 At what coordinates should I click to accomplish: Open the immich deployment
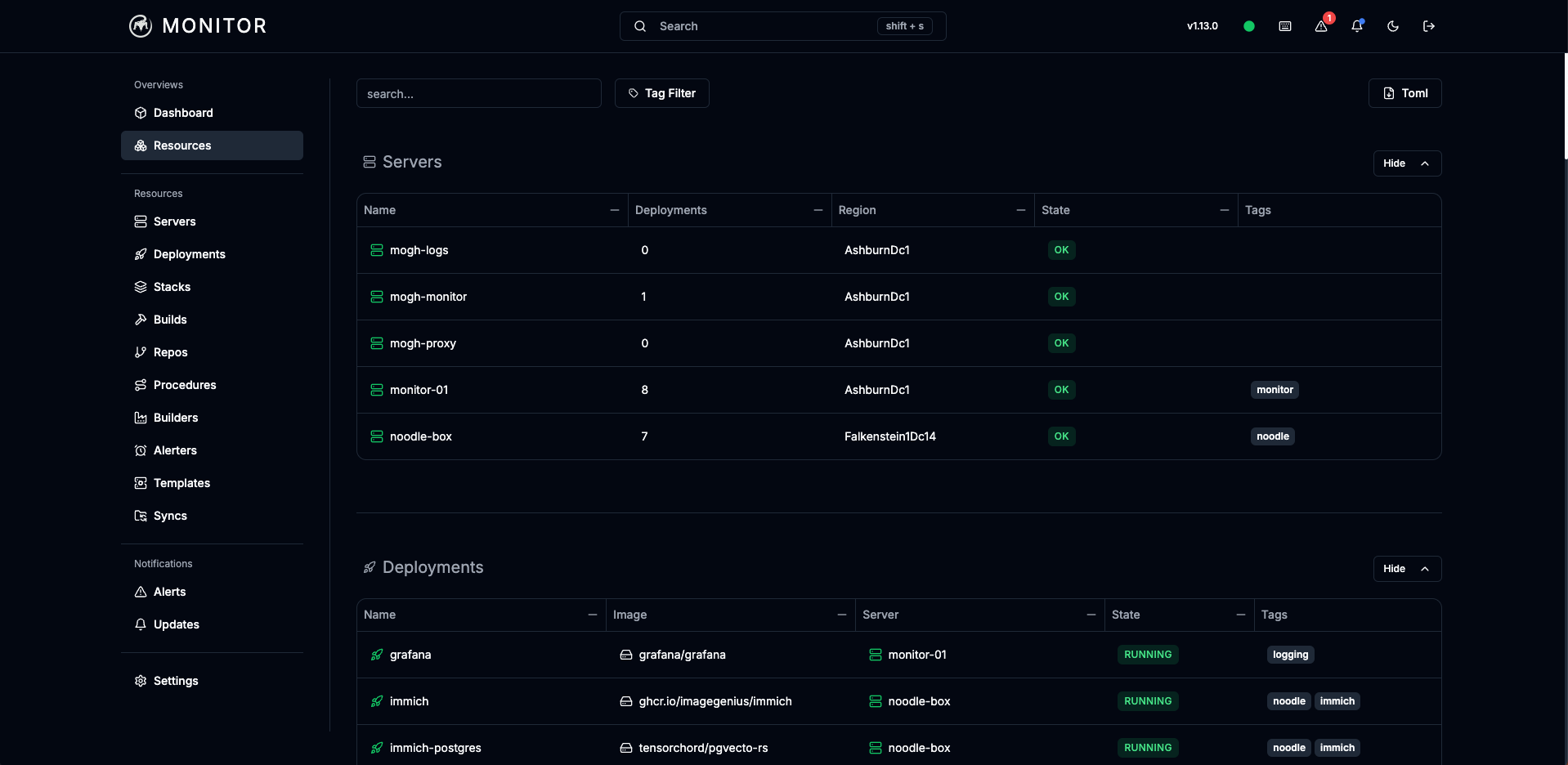409,701
